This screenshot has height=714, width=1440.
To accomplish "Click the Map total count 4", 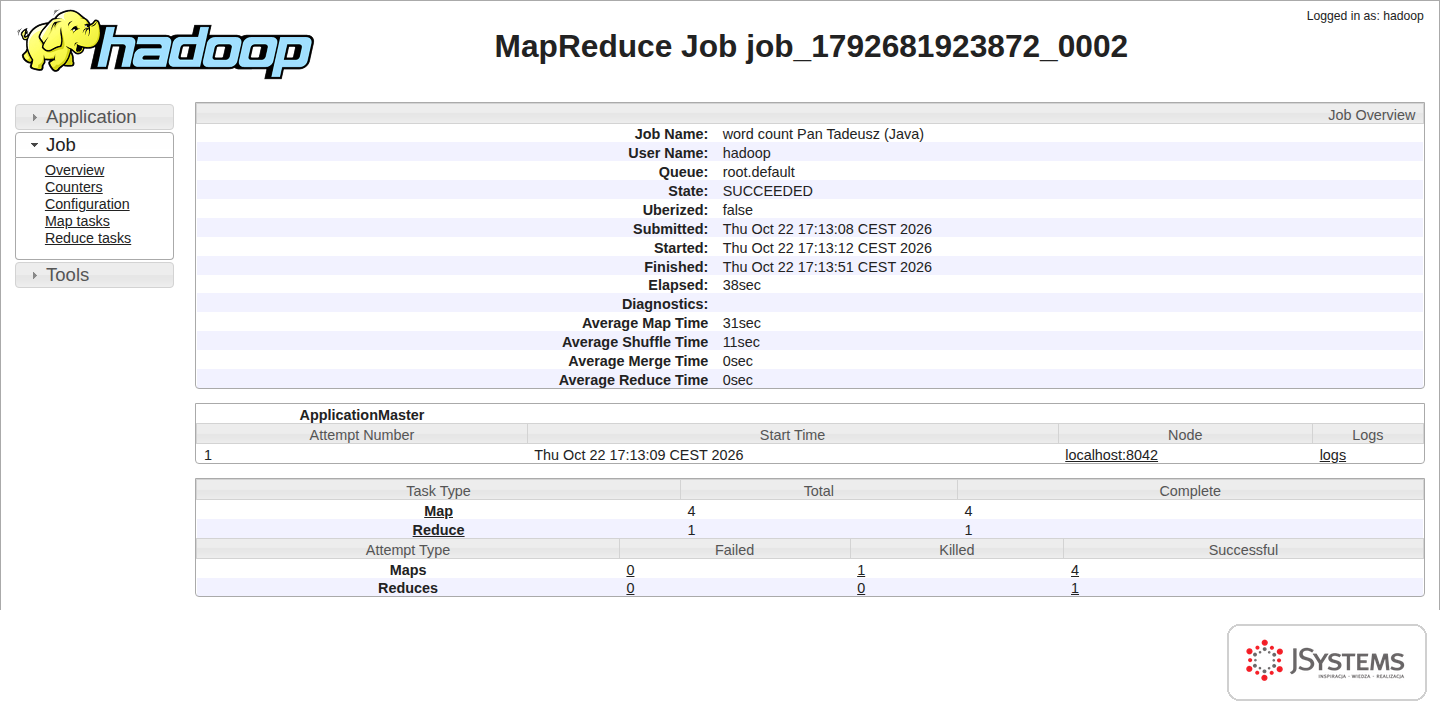I will [x=691, y=511].
